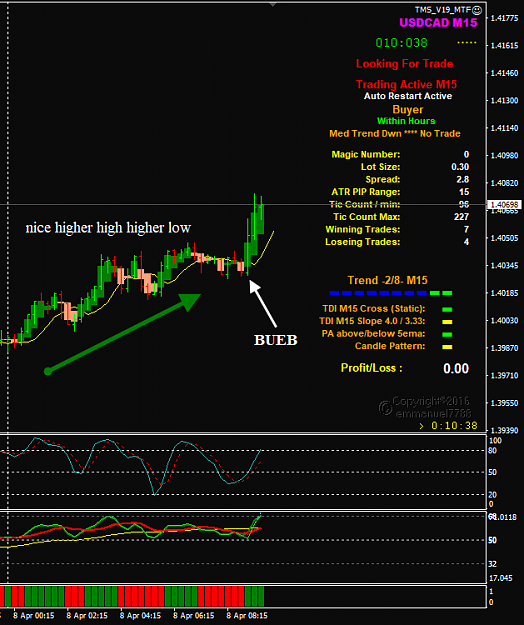This screenshot has height=625, width=524.
Task: Click the yellow dotted line beside 010:038
Action: click(x=467, y=43)
